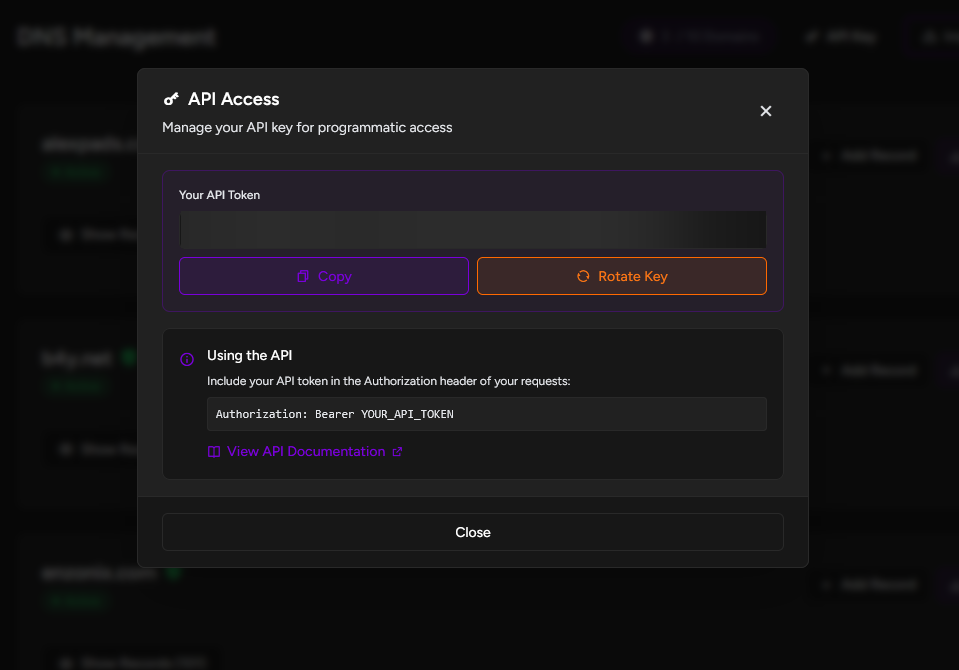Screen dimensions: 959x670
Task: Click the API Access dialog title
Action: tap(234, 99)
